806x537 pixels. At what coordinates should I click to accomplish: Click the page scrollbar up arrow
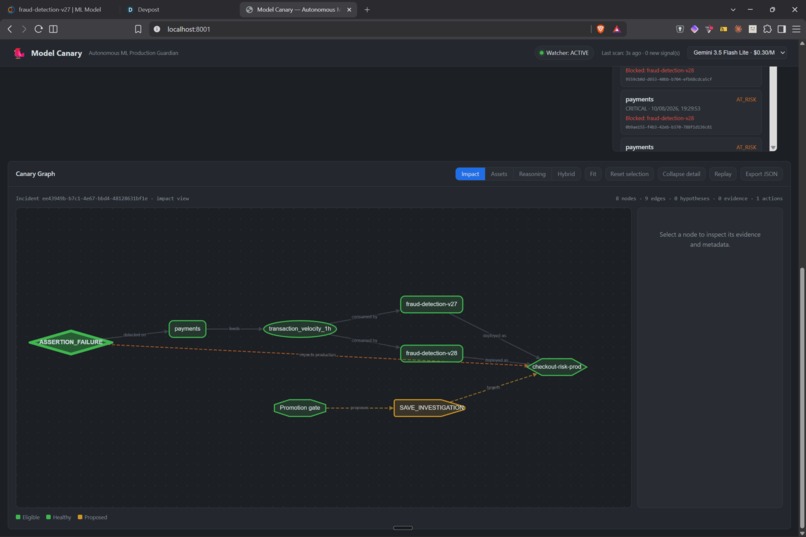[802, 44]
